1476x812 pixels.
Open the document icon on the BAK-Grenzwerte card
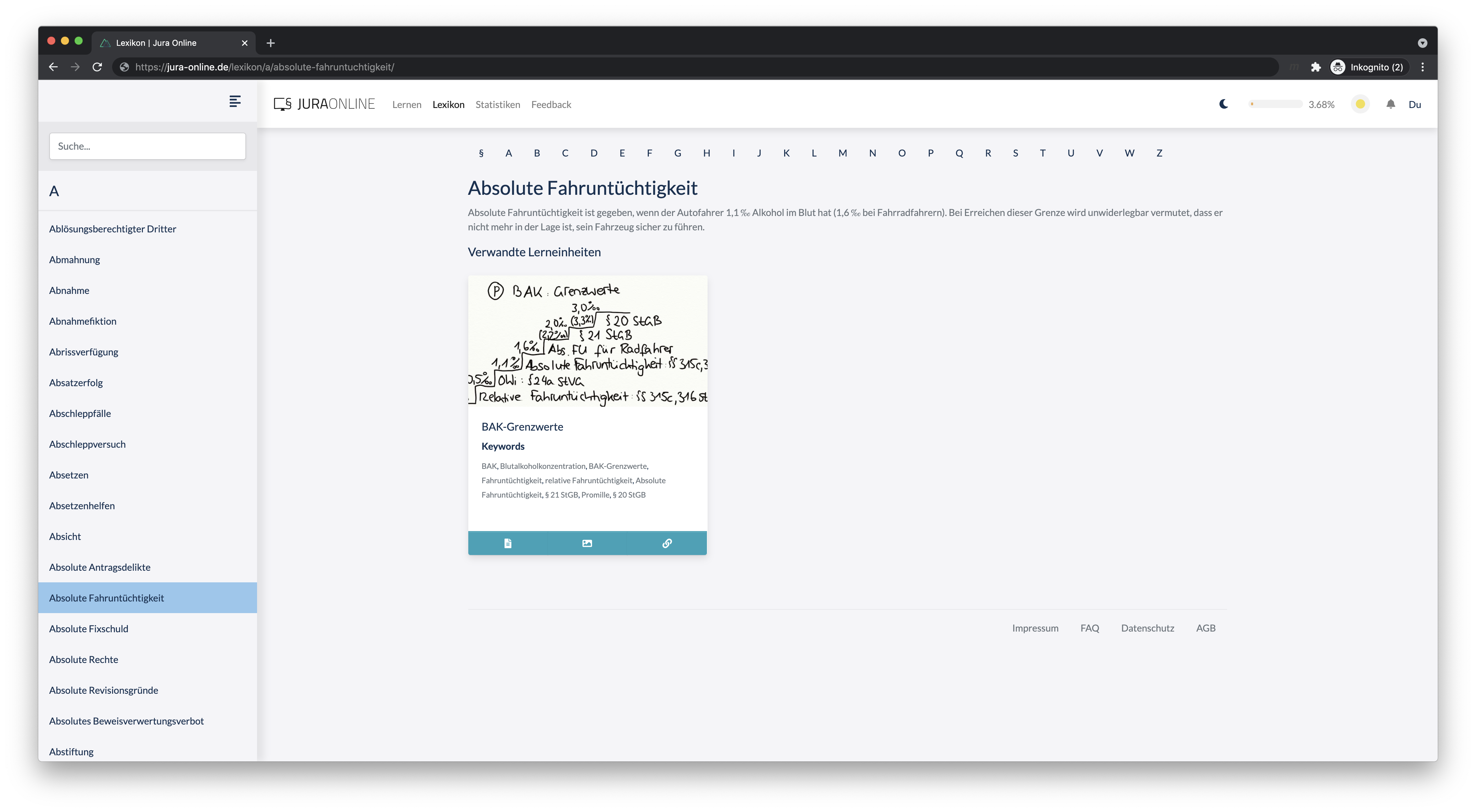508,543
